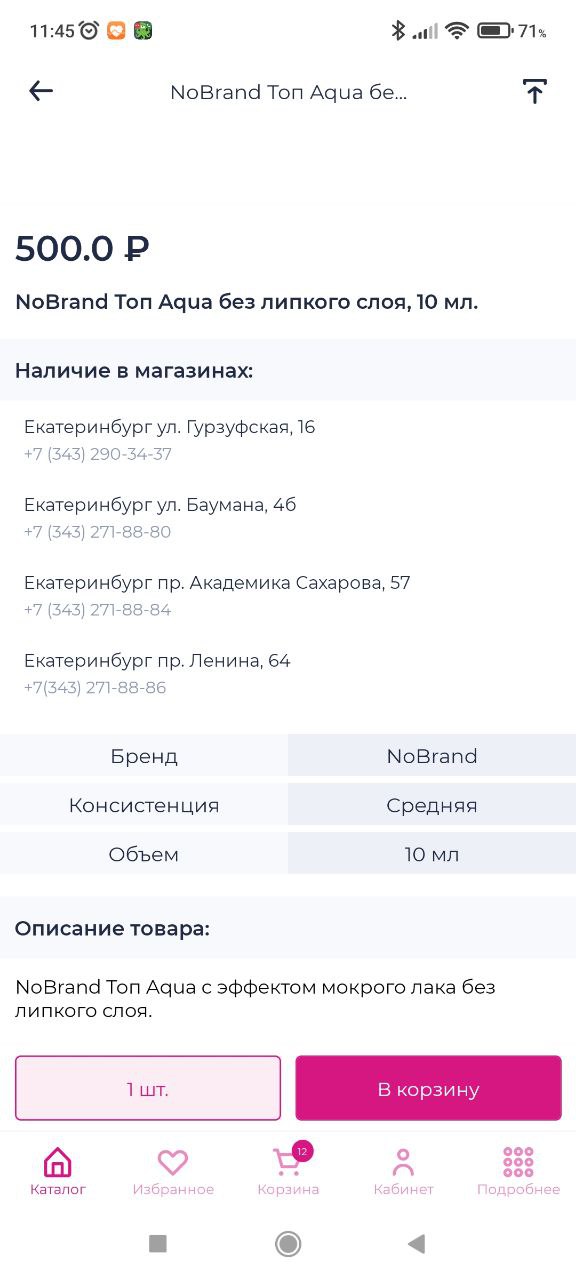Tap the truncated product title in header
The width and height of the screenshot is (576, 1280).
(x=288, y=92)
